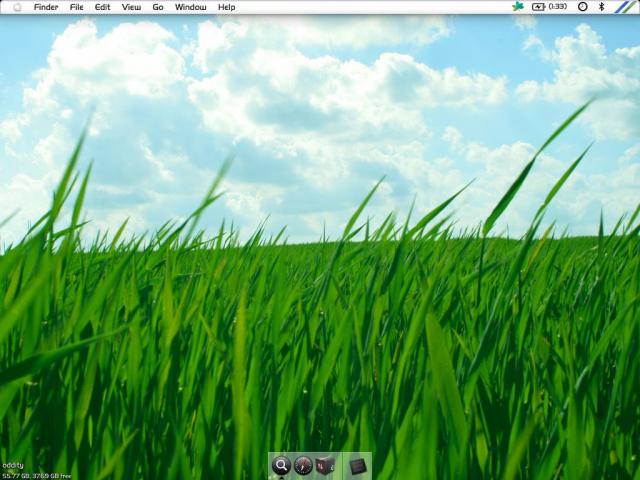
Task: Open the Help menu
Action: pos(227,7)
